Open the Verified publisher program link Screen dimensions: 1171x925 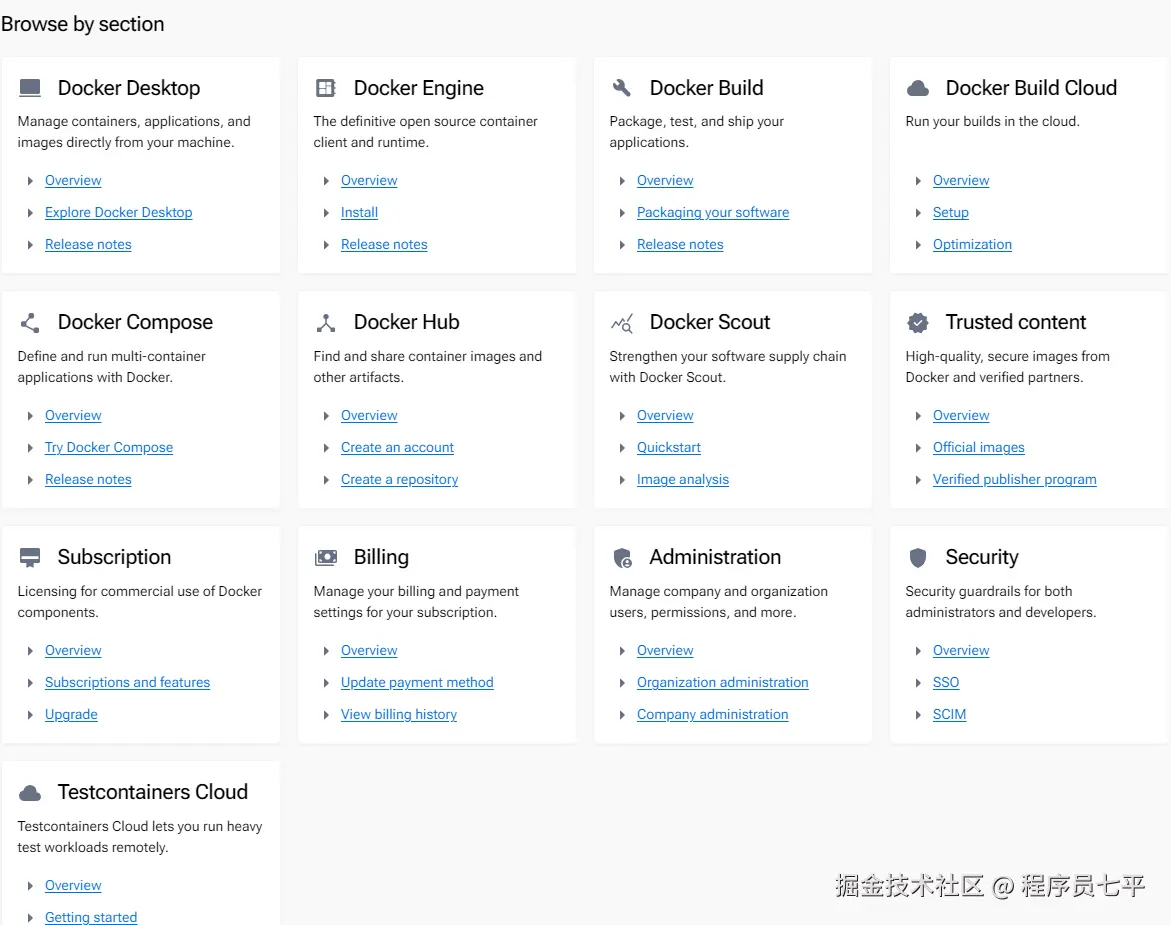pos(1014,479)
